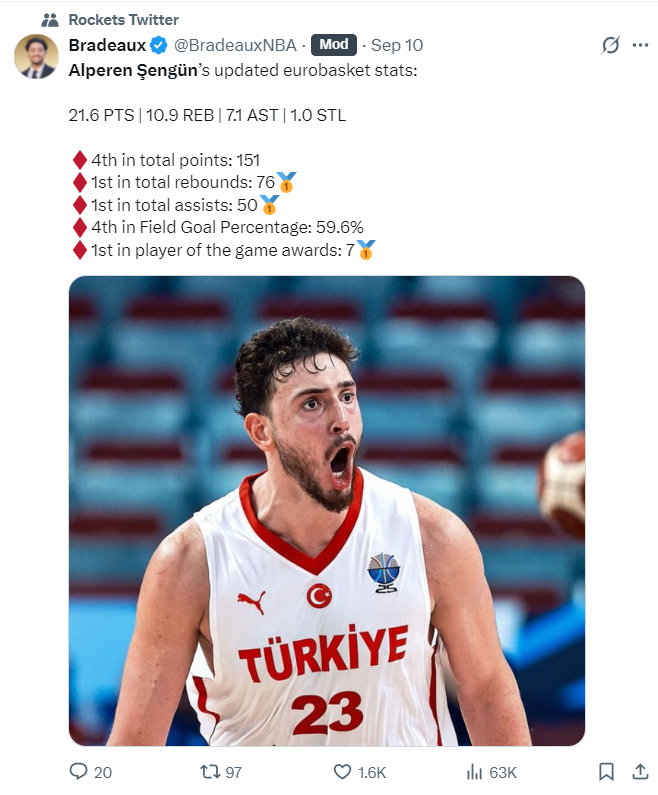Screen dimensions: 658x795
Task: Click the blue verified badge
Action: pos(159,45)
